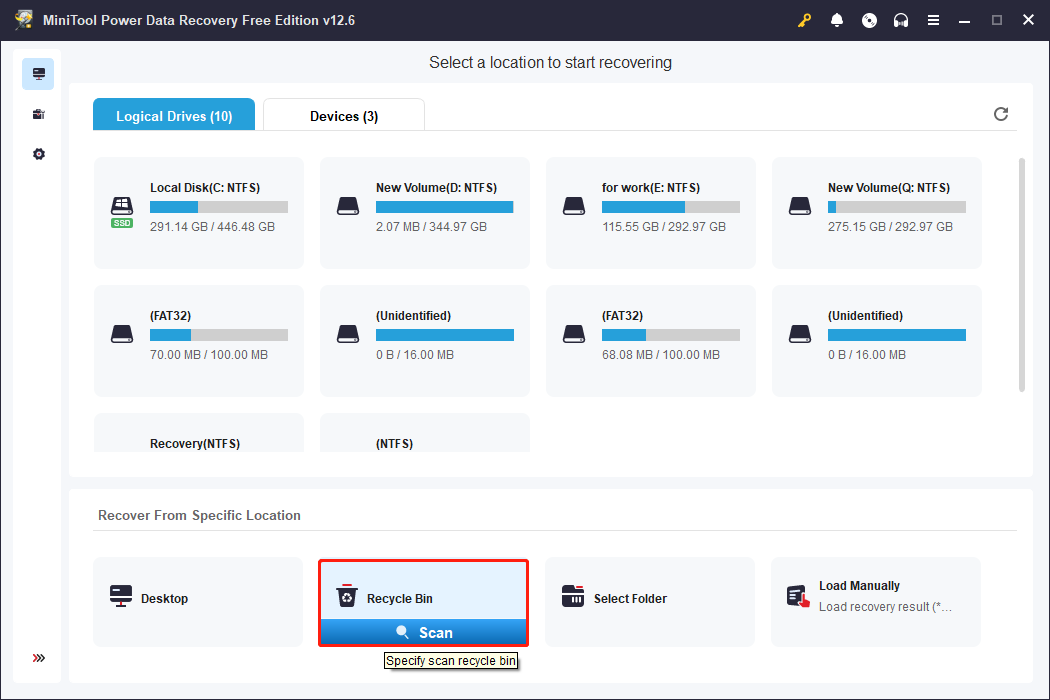
Task: Select the unnamed (NTFS) partition
Action: point(425,433)
